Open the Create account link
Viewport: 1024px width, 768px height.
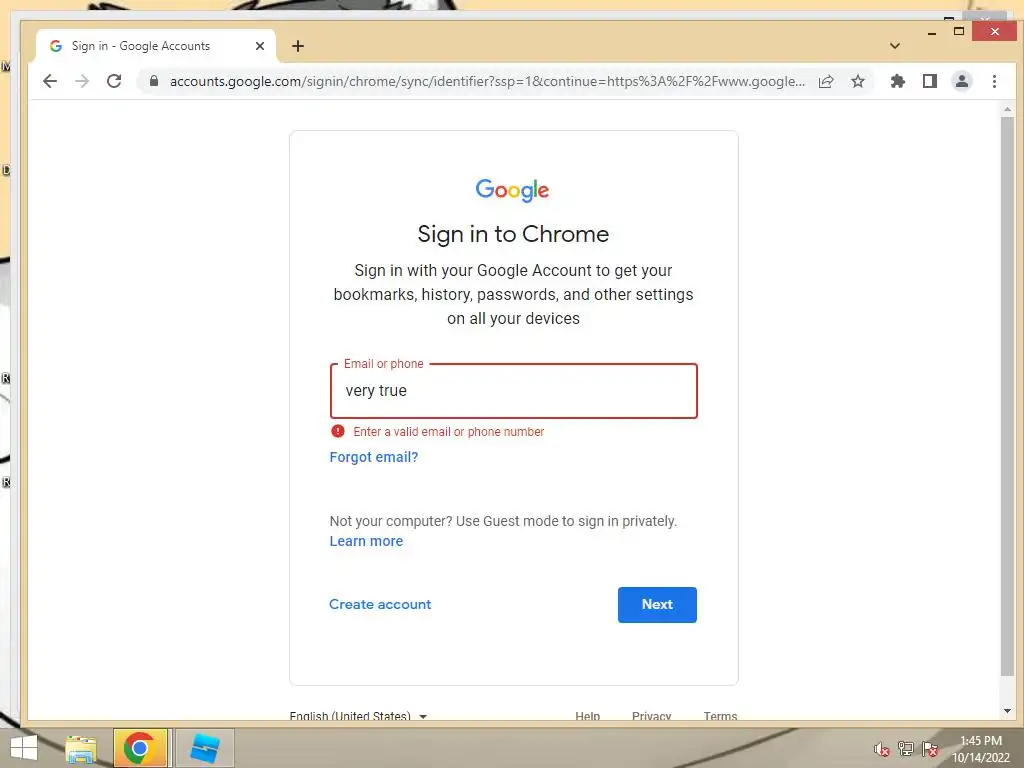pos(380,604)
